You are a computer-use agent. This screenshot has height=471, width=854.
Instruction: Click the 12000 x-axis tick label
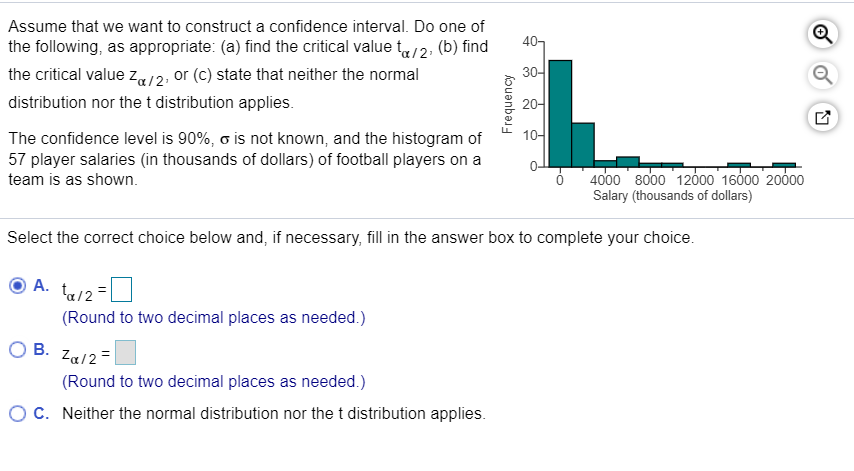(695, 180)
